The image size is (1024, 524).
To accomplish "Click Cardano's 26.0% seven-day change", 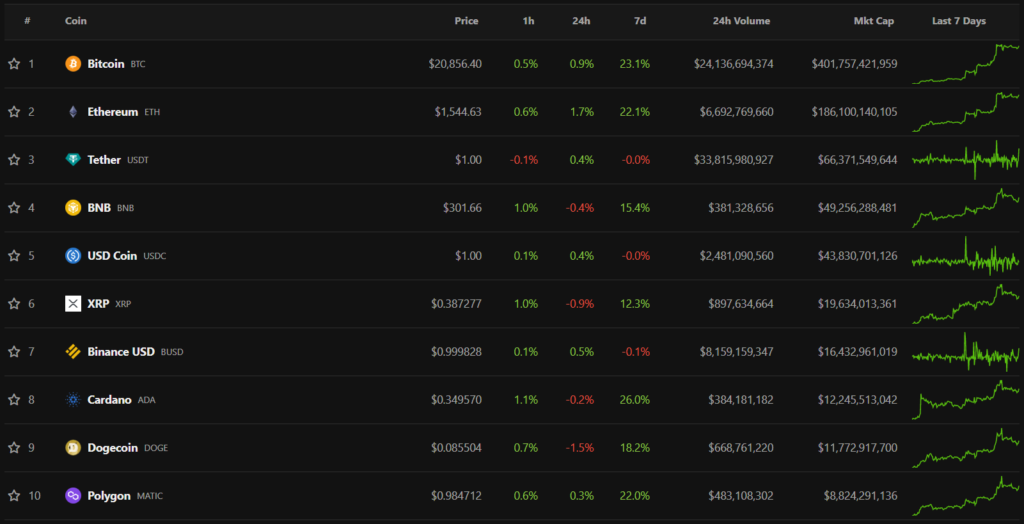I will [x=635, y=400].
